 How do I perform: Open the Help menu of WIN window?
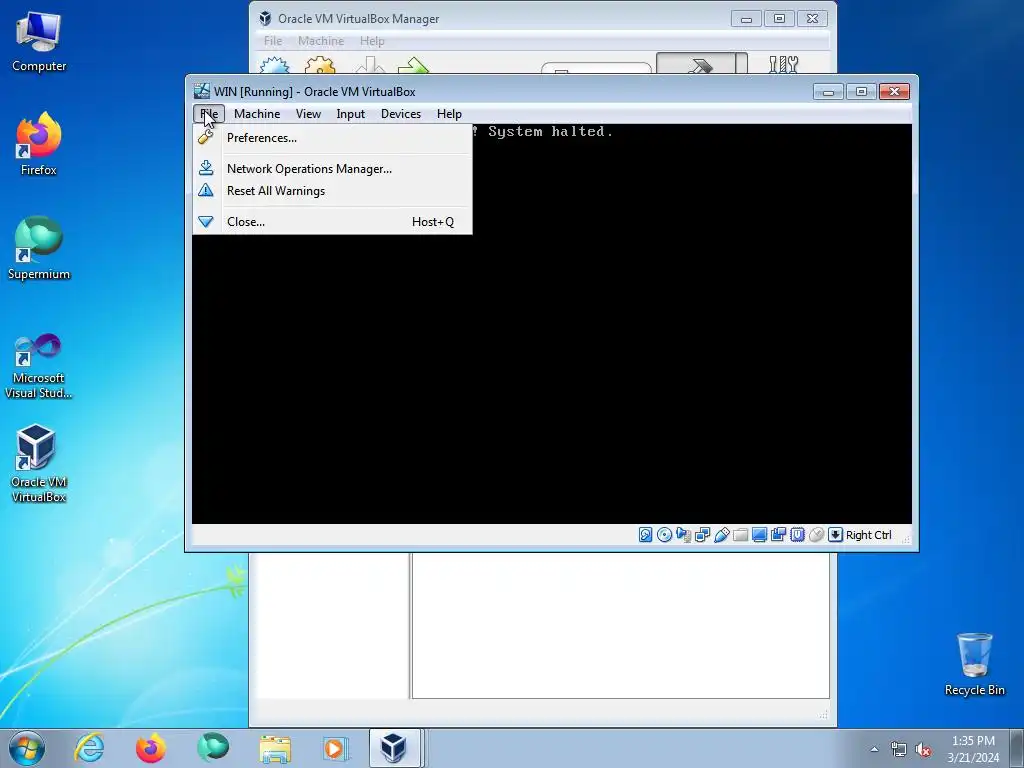449,114
